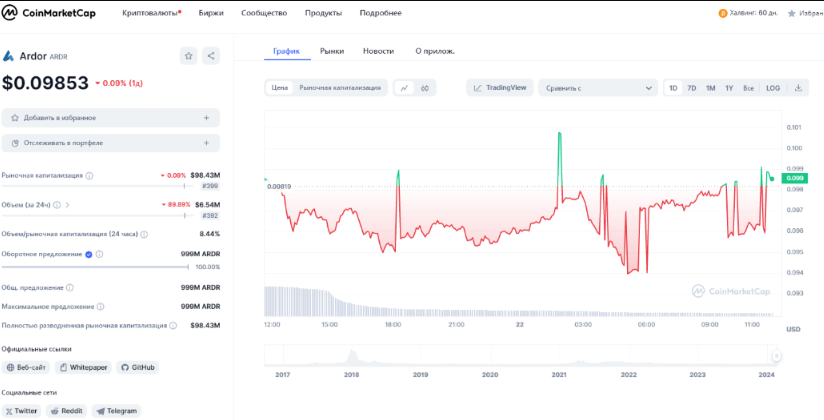824x420 pixels.
Task: Click the timeline range handle near 2024
Action: coord(776,356)
